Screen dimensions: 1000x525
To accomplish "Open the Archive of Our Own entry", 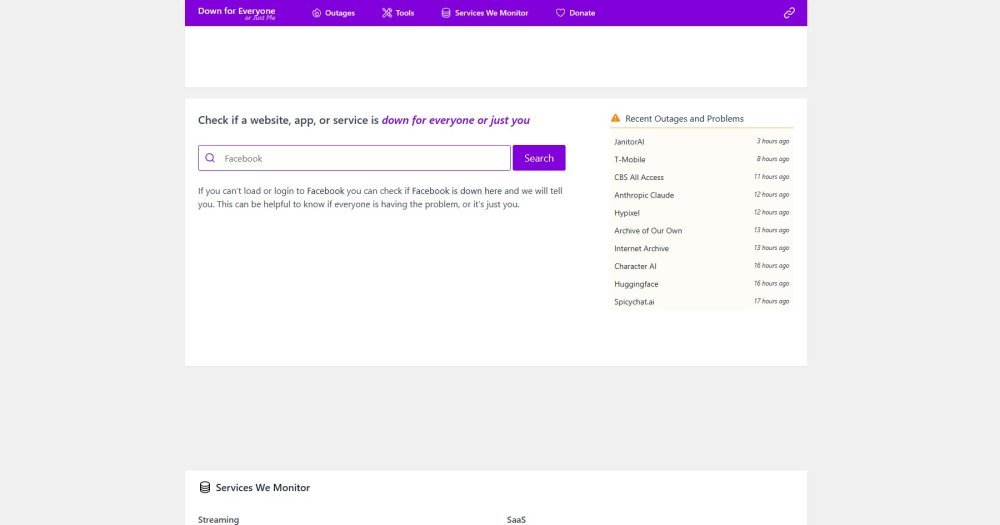I will coord(648,231).
